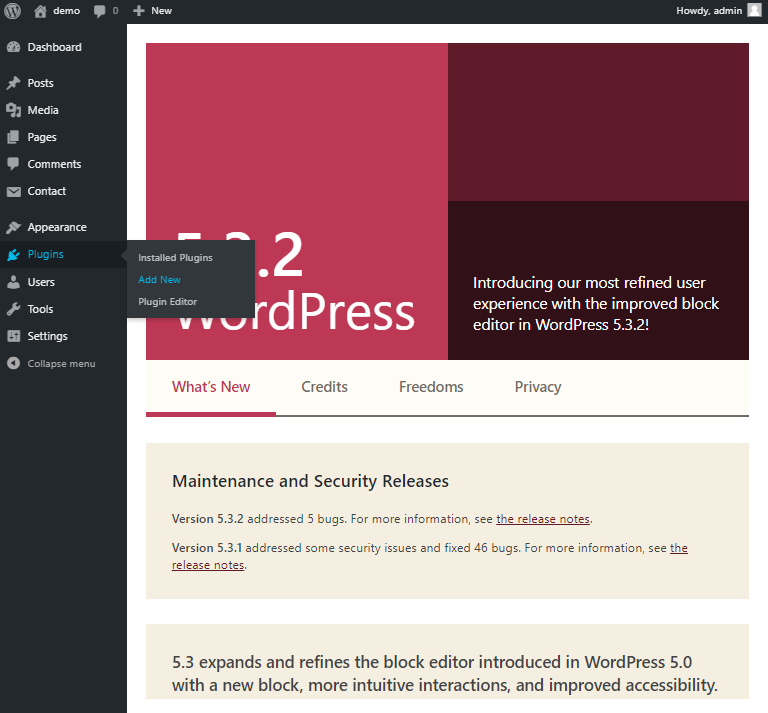Switch to the What's New tab
Viewport: 768px width, 713px height.
(x=211, y=387)
